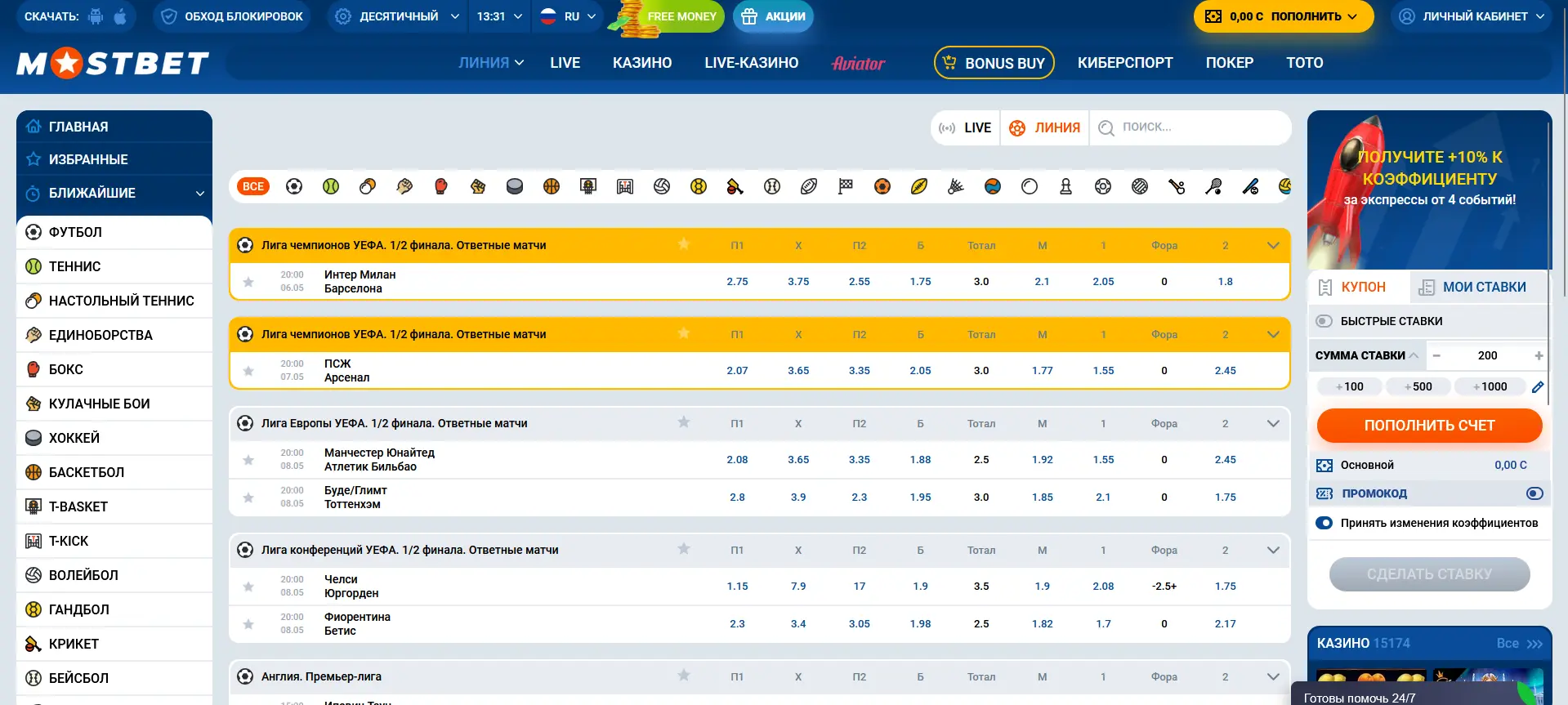Screen dimensions: 1568x705
Task: Favorite the ПСЖ – Арсенал match star
Action: [248, 371]
